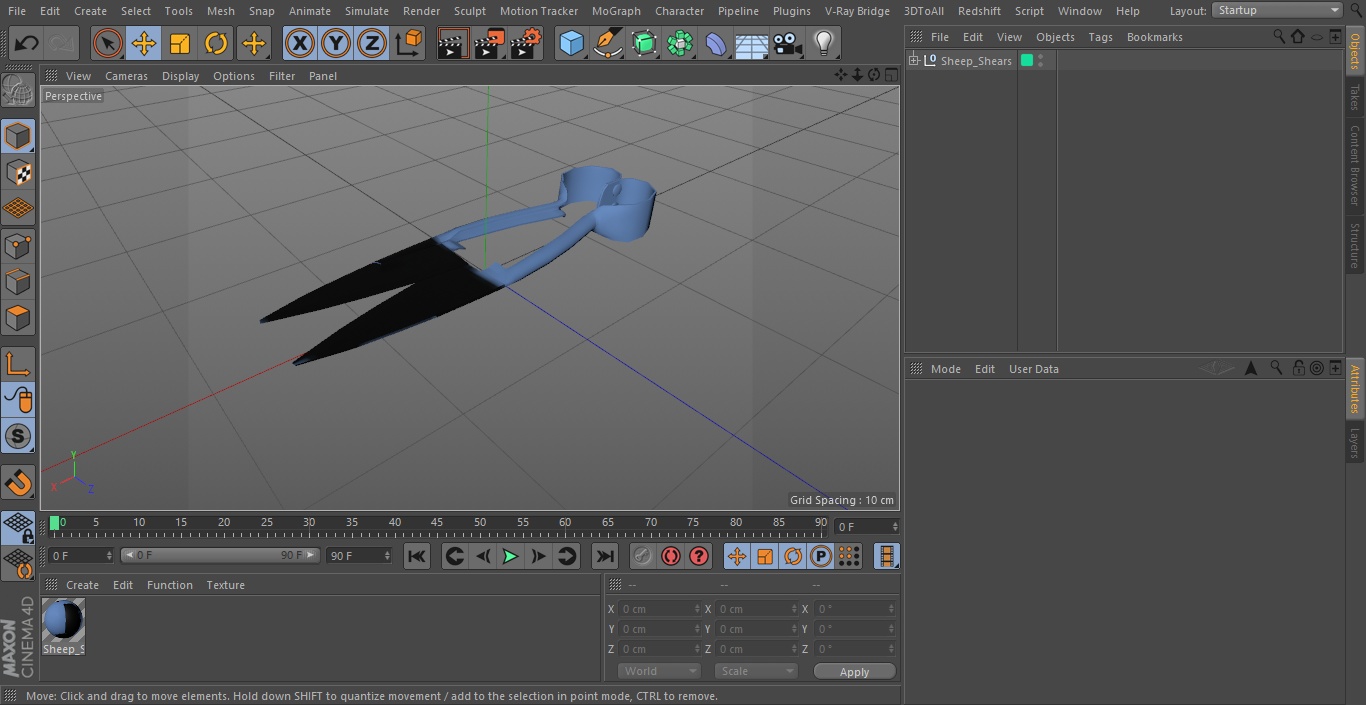Toggle Sheep_Shears visibility dots

coord(1041,61)
